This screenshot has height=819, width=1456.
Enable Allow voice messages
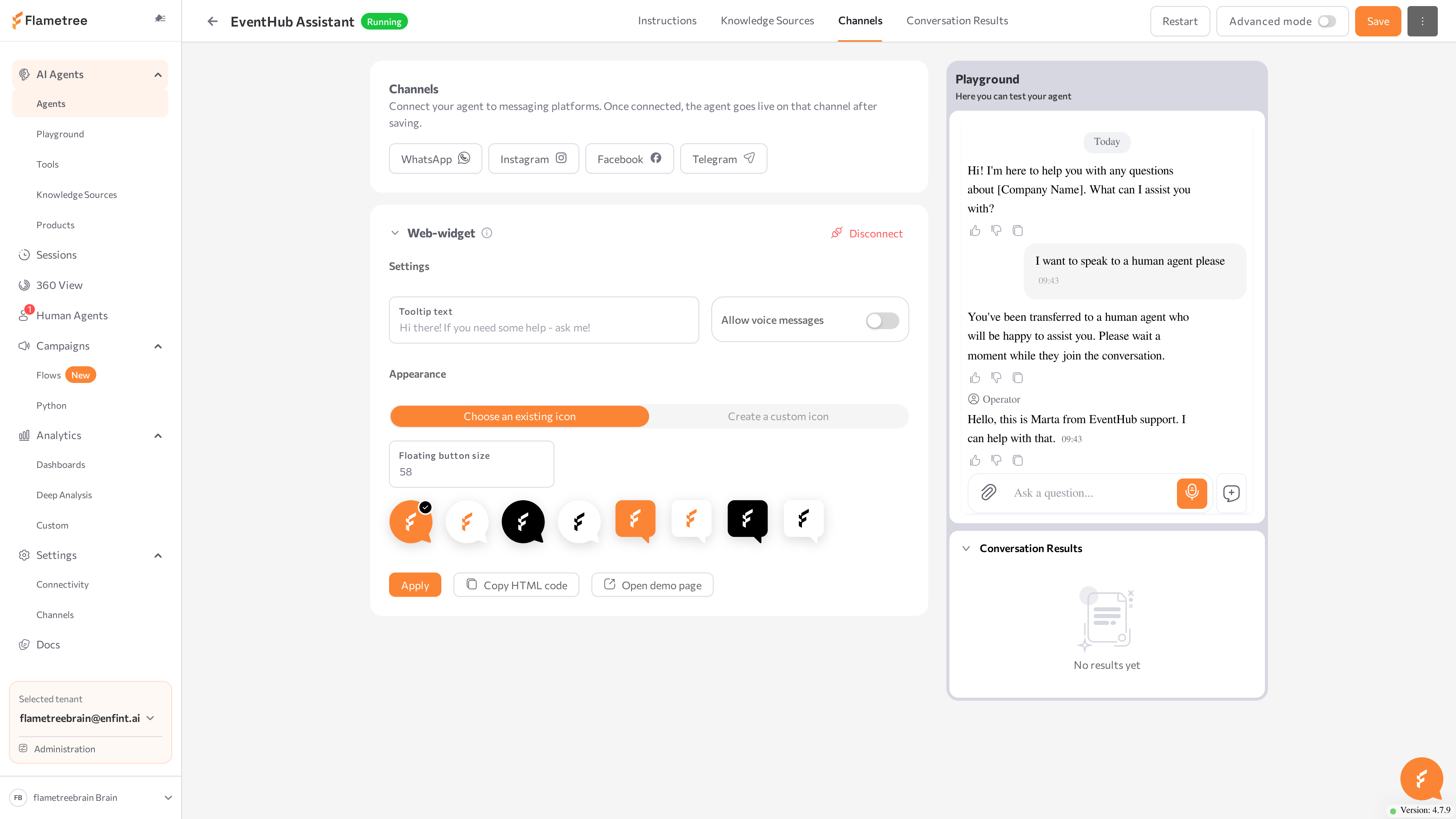click(882, 320)
